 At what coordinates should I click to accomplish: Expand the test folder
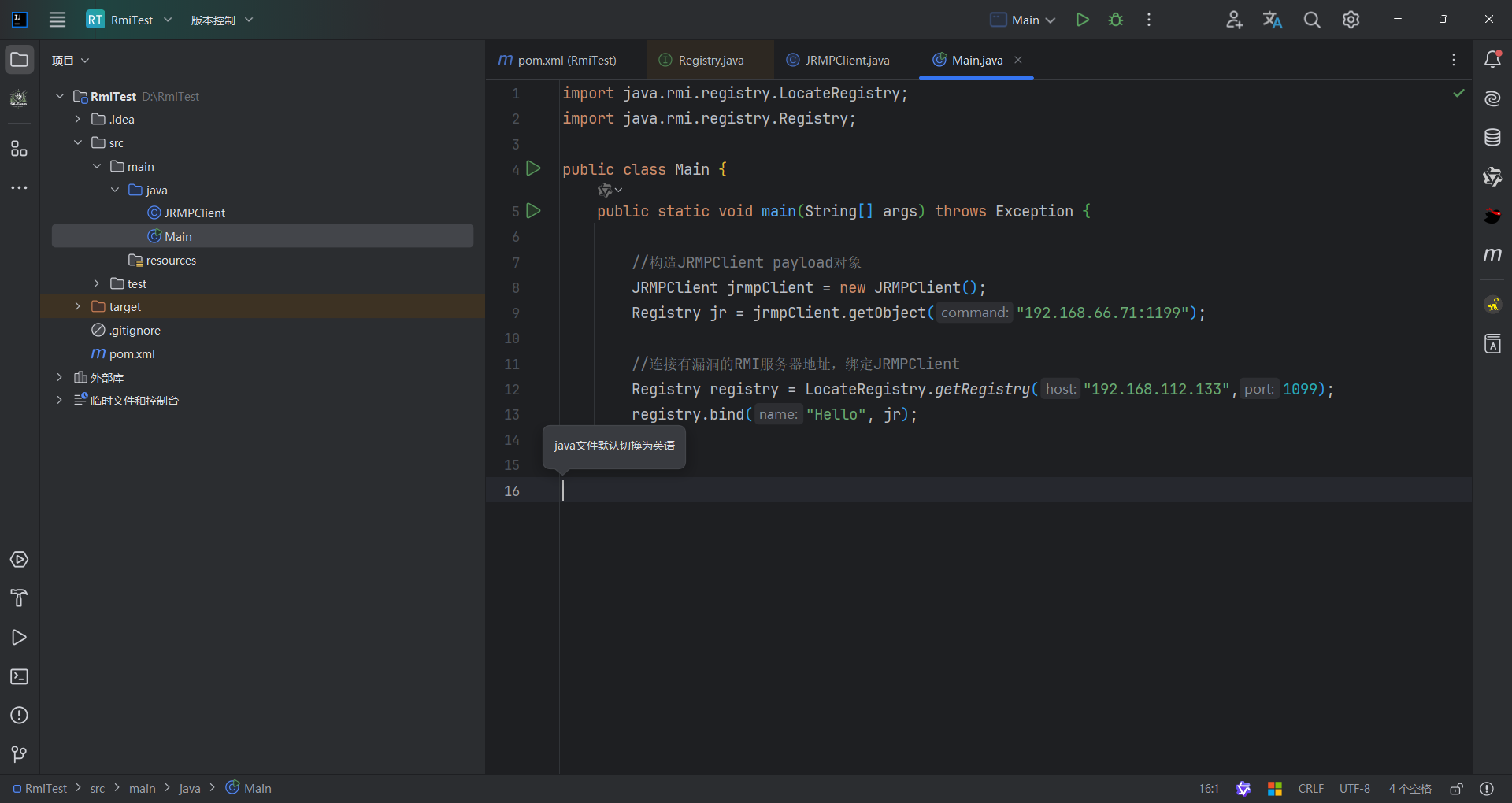tap(96, 283)
